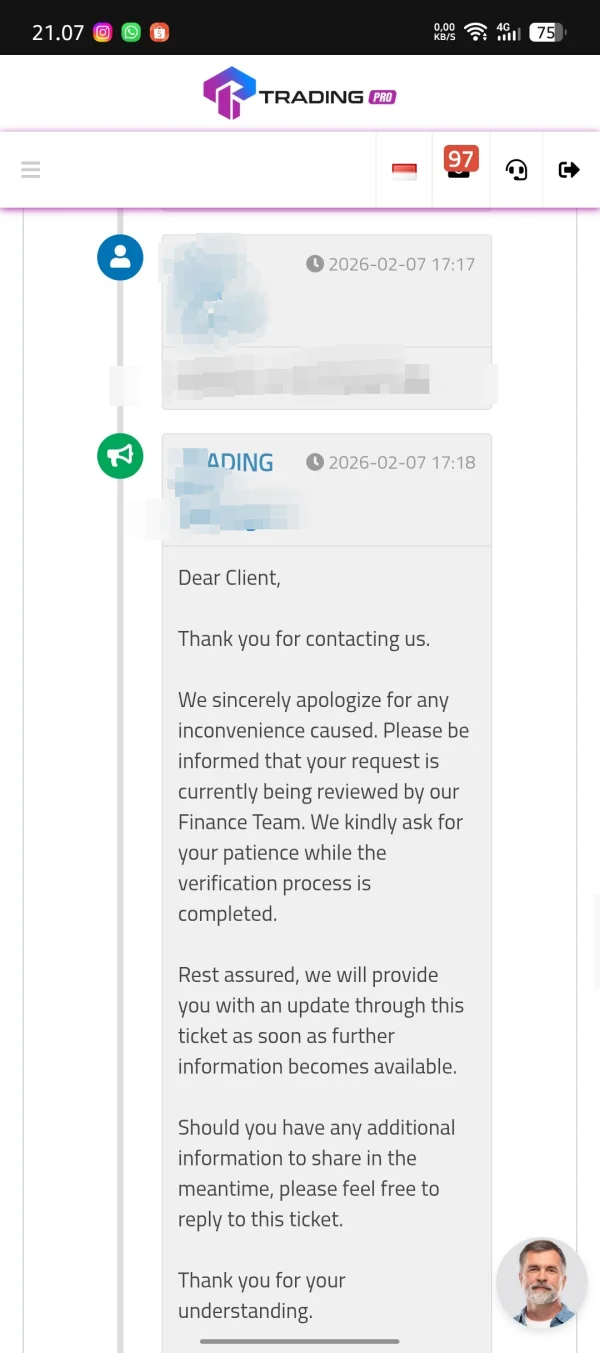Tap the Instagram notification status icon
The height and width of the screenshot is (1353, 600).
pyautogui.click(x=102, y=32)
